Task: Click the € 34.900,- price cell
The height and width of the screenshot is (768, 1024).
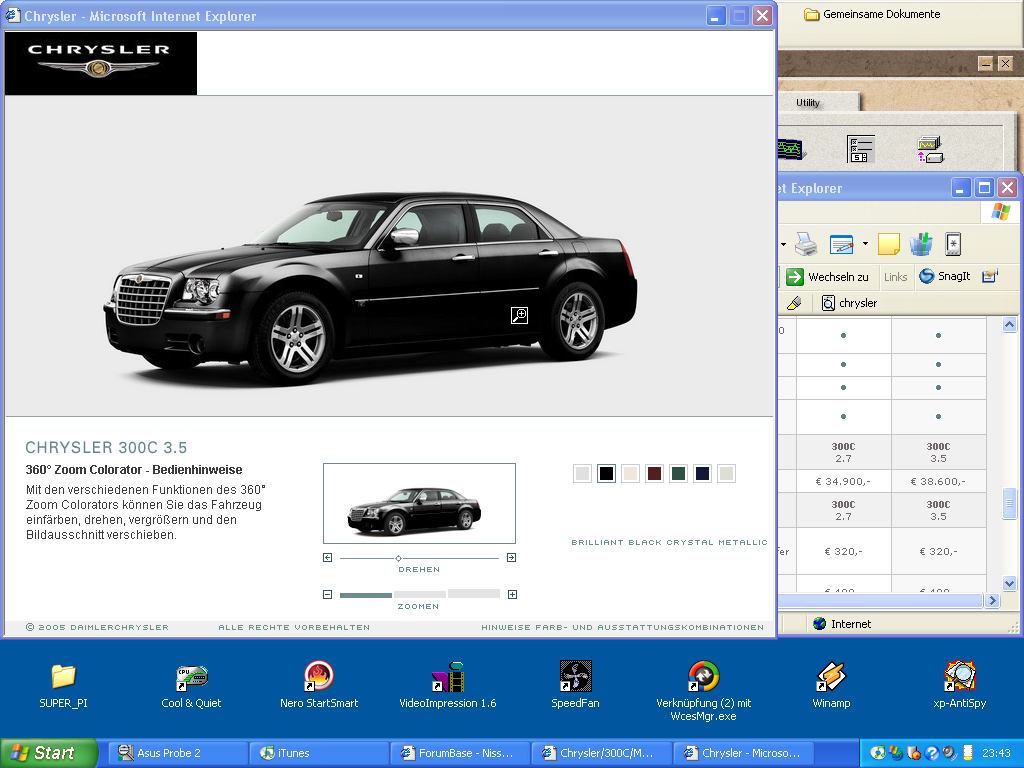Action: coord(843,481)
